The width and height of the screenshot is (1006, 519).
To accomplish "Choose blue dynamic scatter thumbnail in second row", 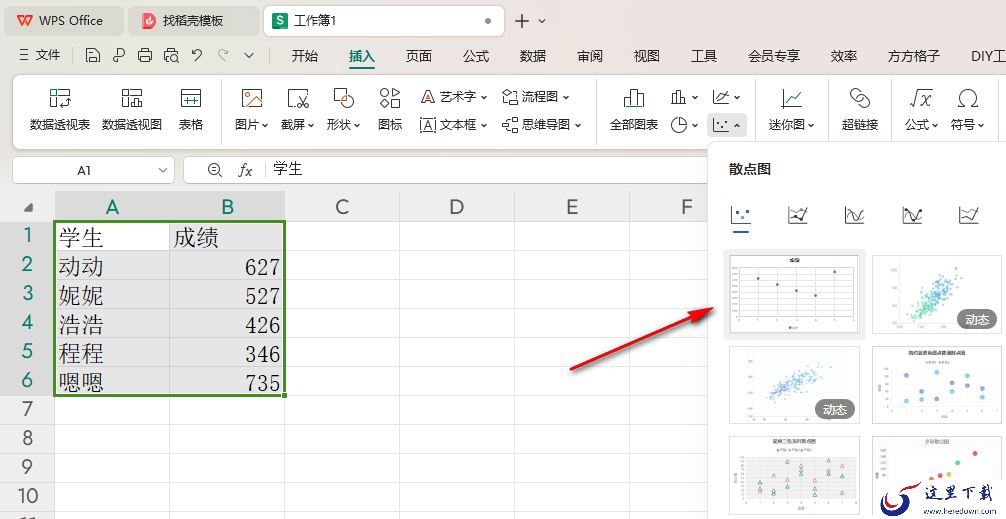I will (794, 385).
